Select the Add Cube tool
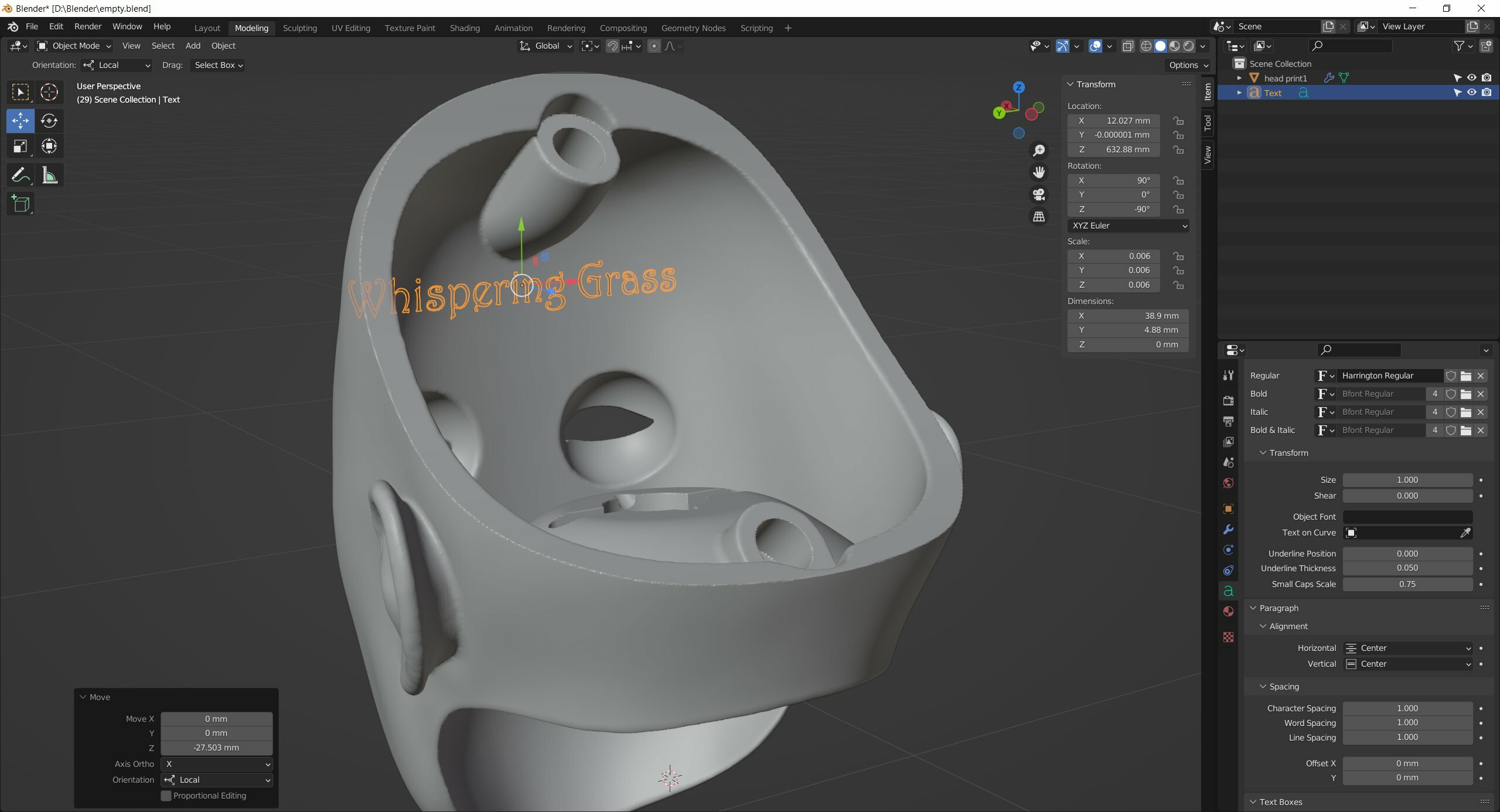1500x812 pixels. [21, 204]
